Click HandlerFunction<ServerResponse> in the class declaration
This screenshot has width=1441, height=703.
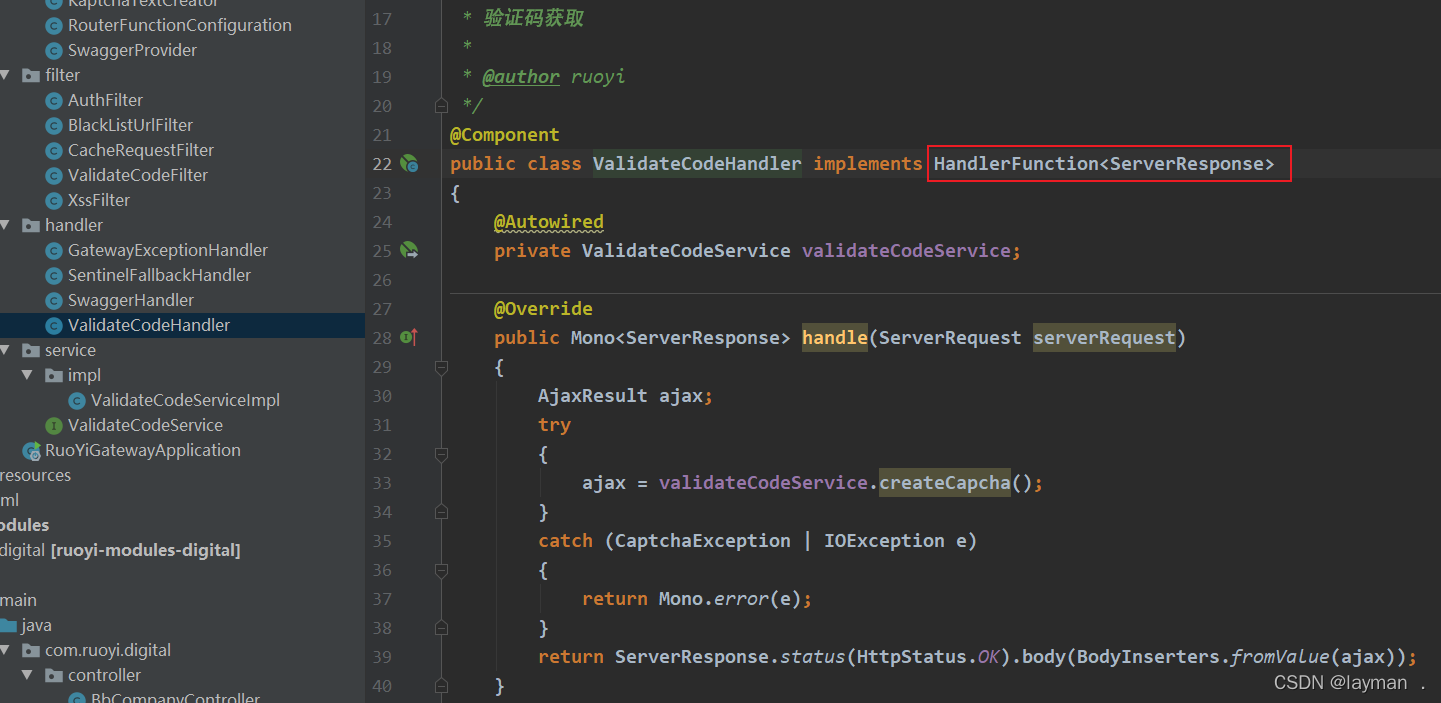click(1104, 163)
